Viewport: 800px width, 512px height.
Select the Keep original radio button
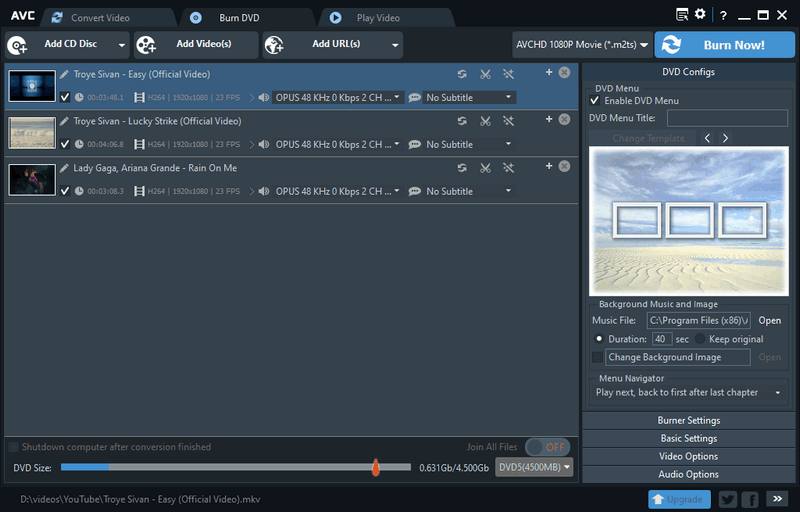(701, 339)
